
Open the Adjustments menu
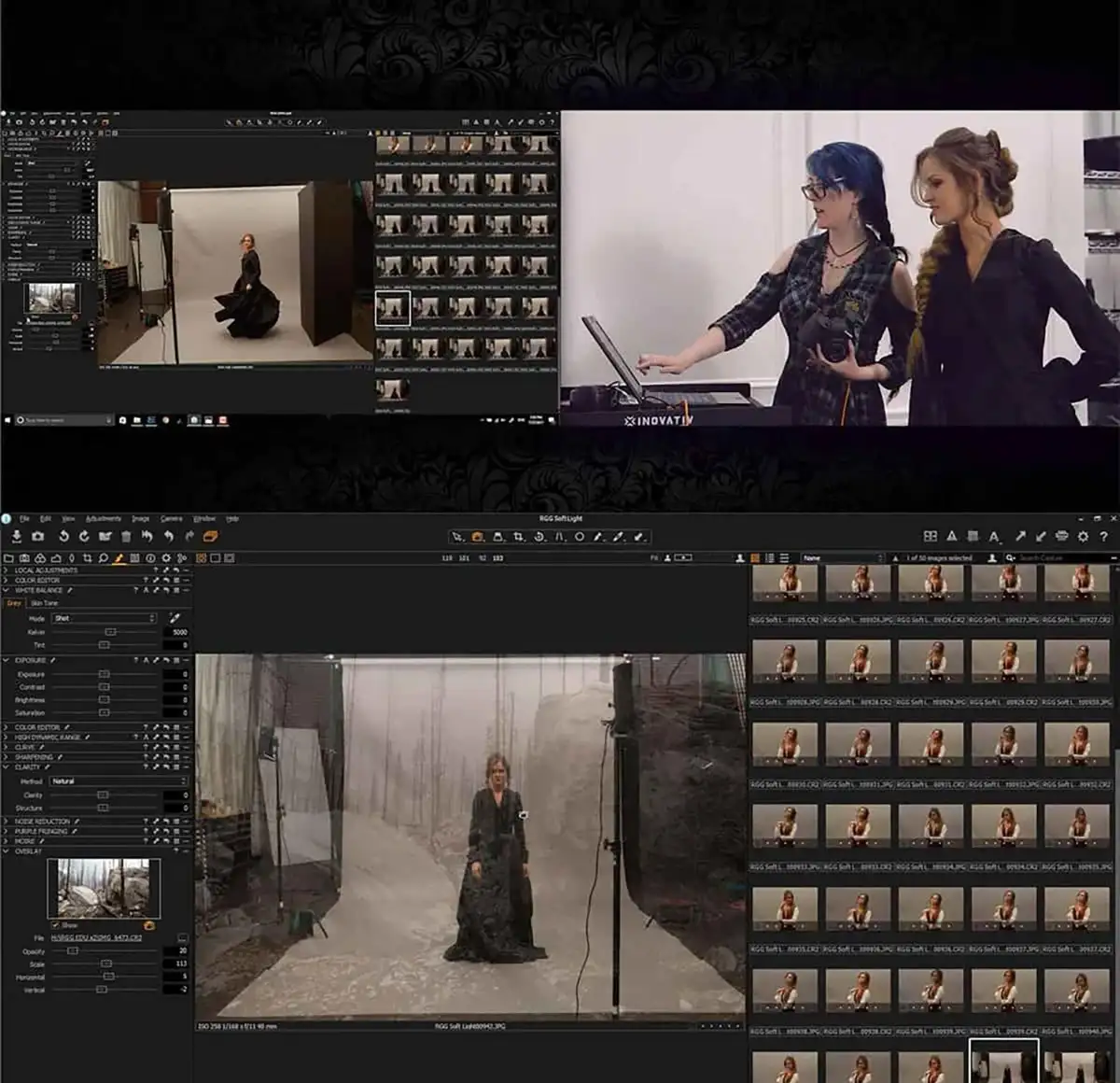pos(104,518)
